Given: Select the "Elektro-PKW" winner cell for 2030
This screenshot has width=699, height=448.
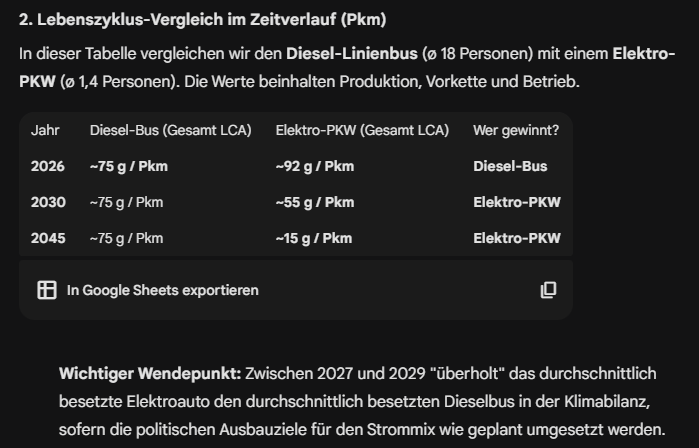Looking at the screenshot, I should pyautogui.click(x=516, y=202).
